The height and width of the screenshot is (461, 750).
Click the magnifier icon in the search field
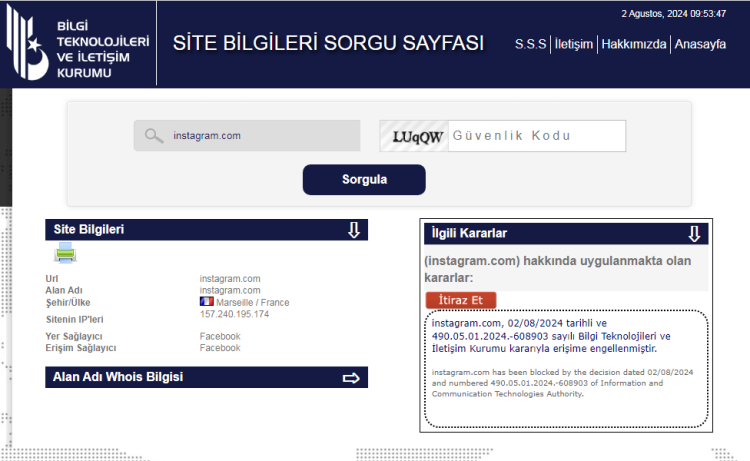click(153, 136)
